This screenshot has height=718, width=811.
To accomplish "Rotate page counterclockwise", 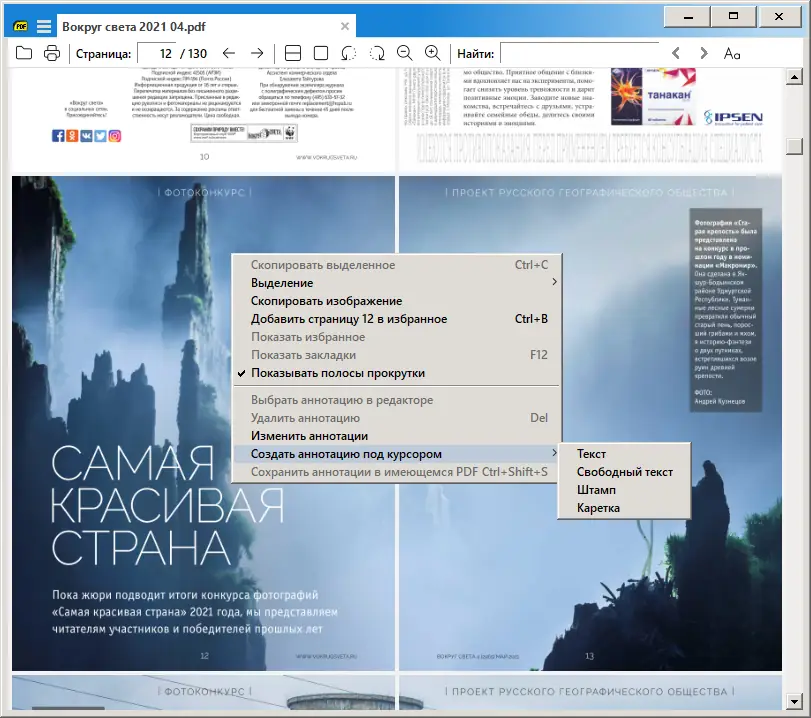I will [x=349, y=53].
